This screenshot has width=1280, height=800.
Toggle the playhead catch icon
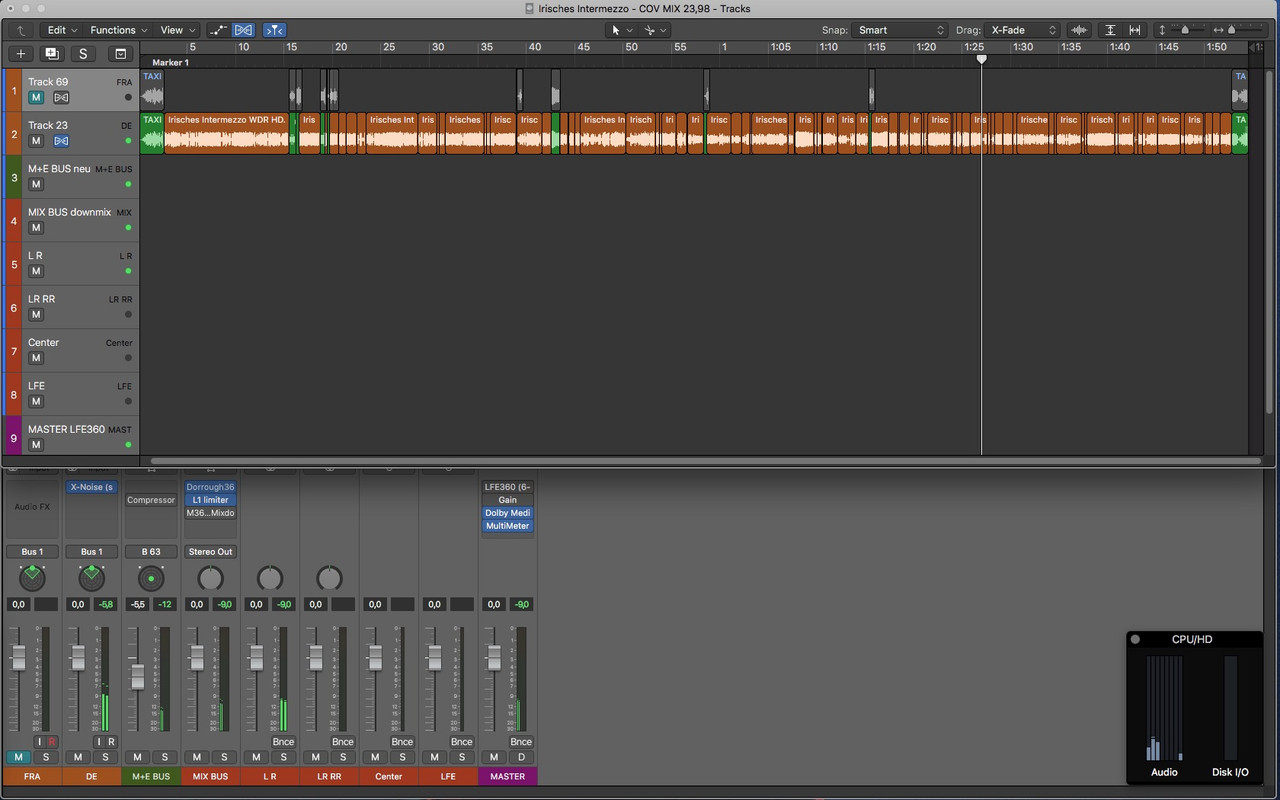275,30
